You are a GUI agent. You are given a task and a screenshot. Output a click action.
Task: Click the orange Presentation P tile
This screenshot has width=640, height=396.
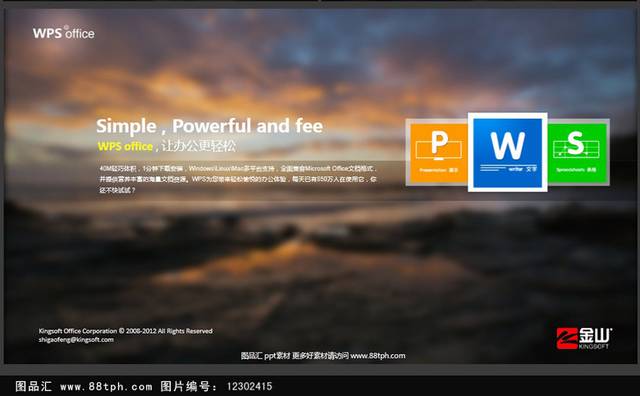click(x=438, y=152)
